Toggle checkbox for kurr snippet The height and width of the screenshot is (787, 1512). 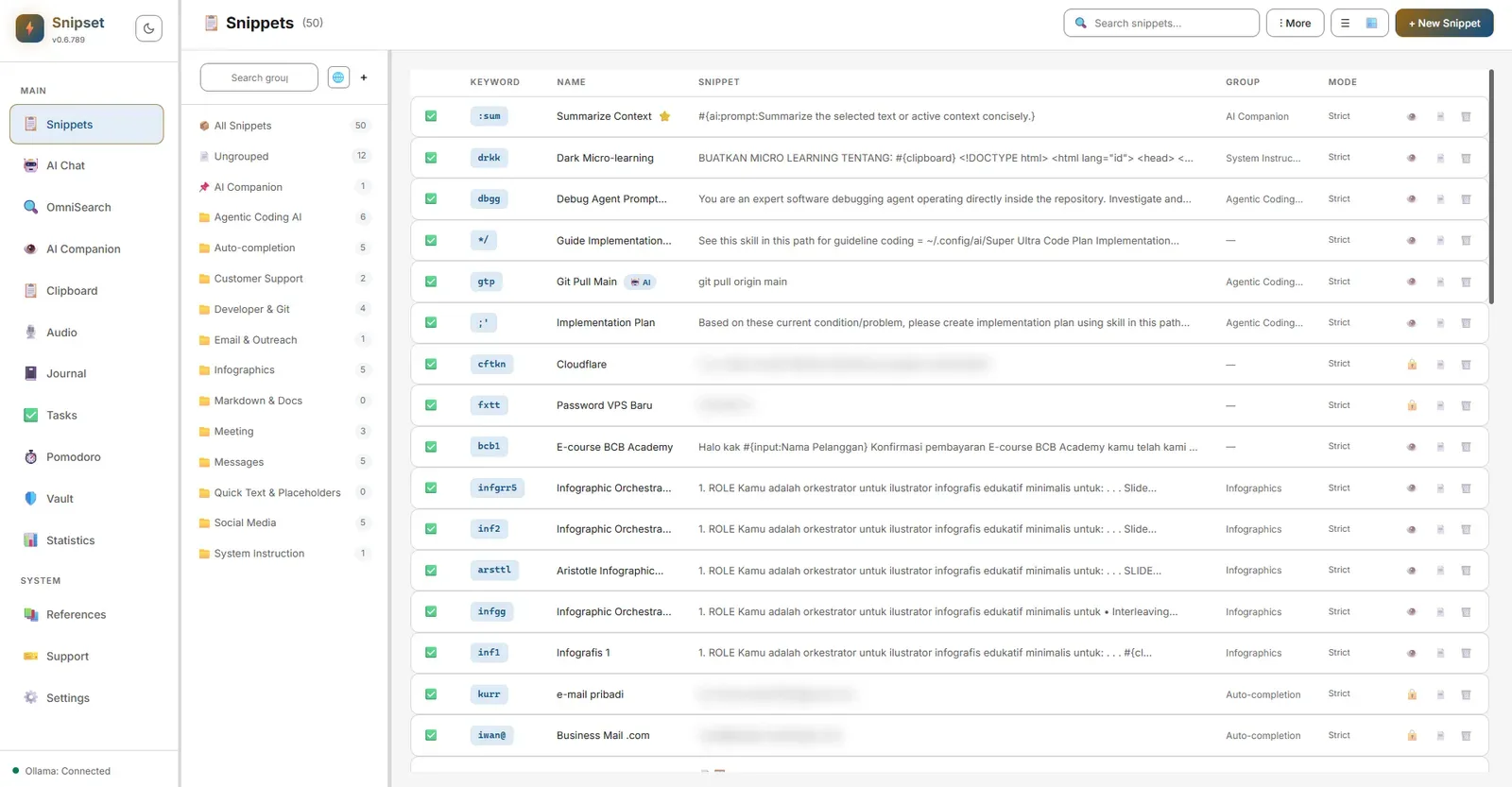click(x=431, y=694)
